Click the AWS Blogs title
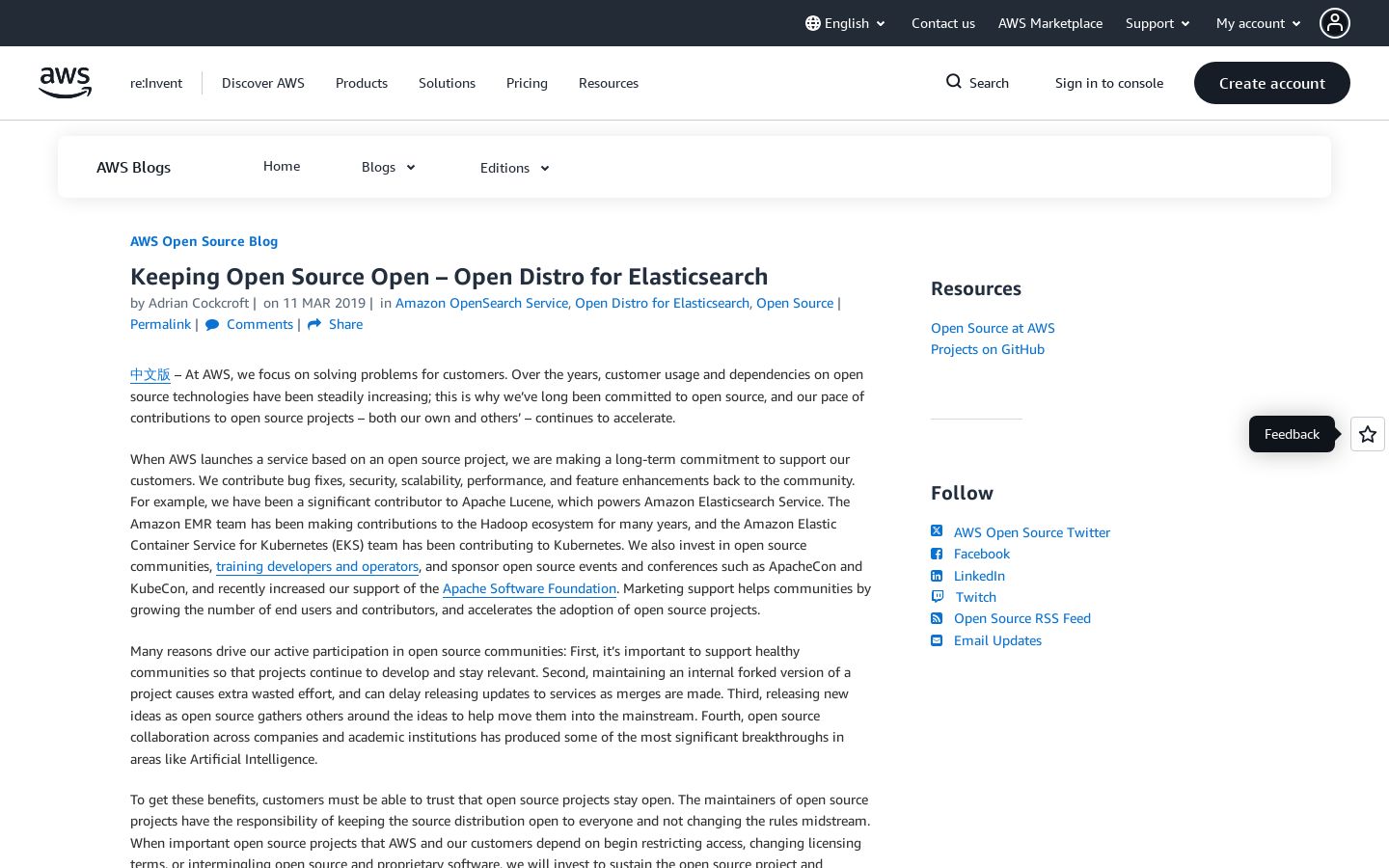Image resolution: width=1389 pixels, height=868 pixels. click(133, 167)
